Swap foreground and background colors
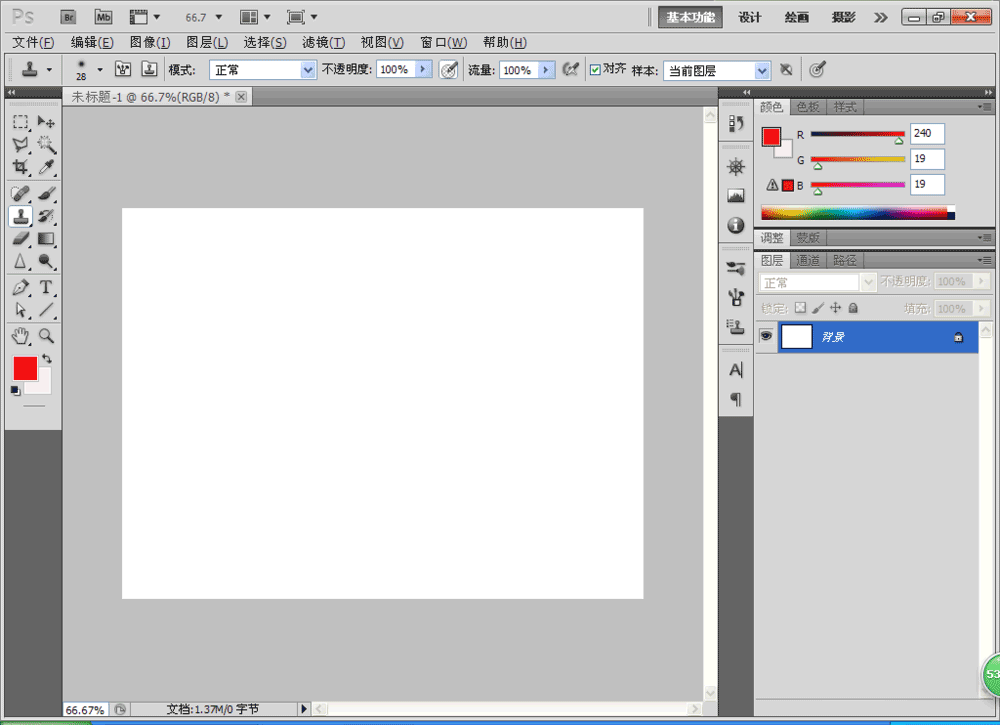The height and width of the screenshot is (725, 1000). coord(47,358)
